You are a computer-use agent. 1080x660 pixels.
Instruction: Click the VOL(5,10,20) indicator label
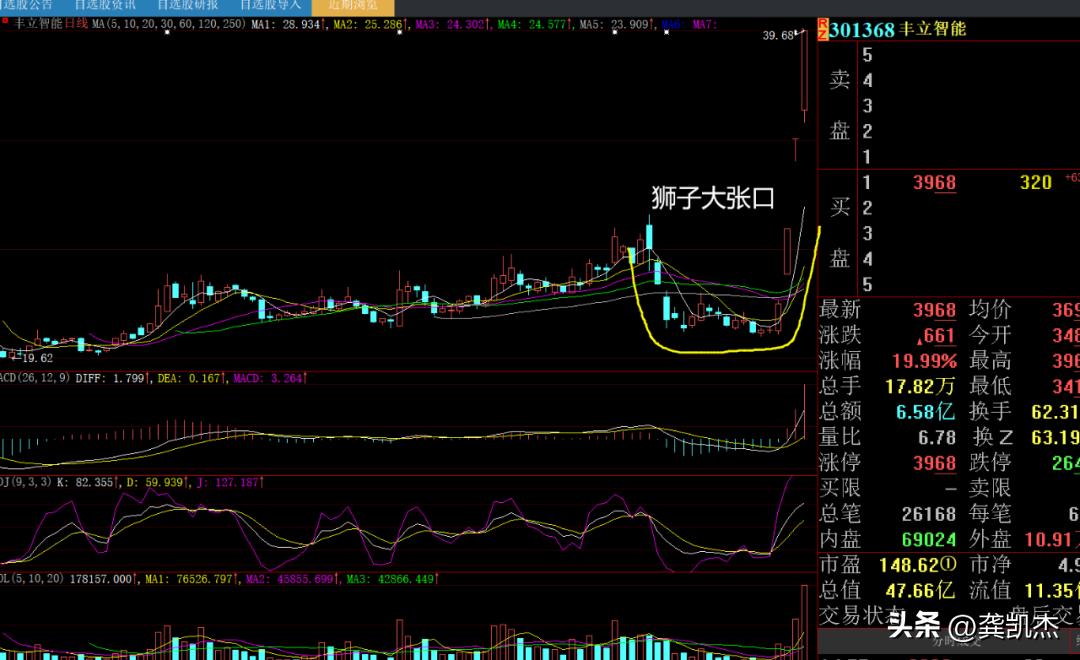(32, 579)
